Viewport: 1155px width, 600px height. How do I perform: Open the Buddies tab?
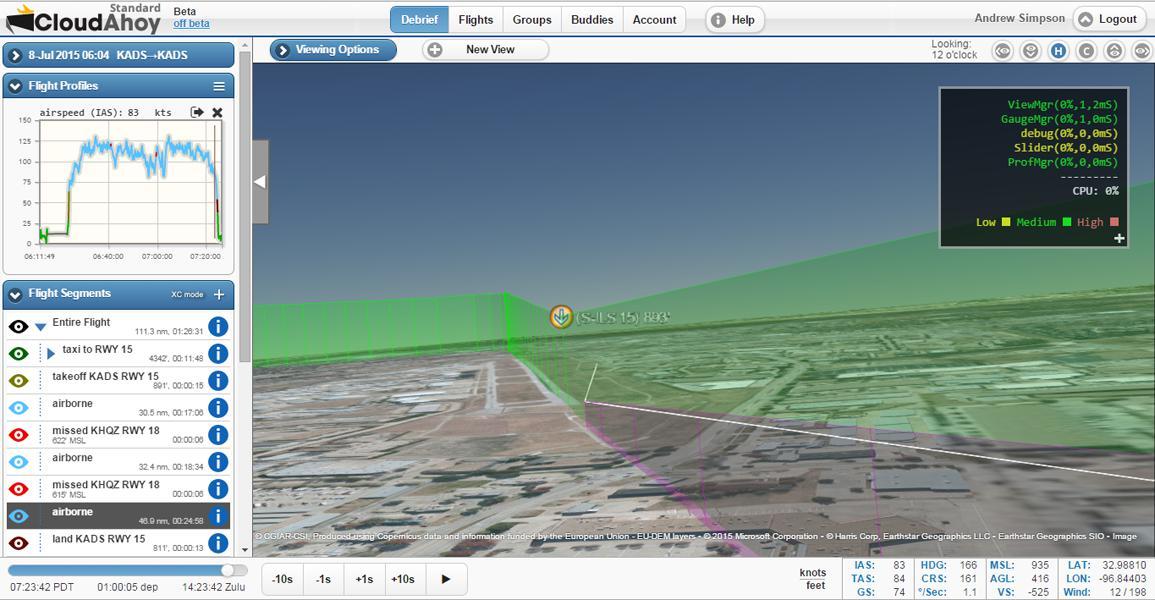pos(592,20)
